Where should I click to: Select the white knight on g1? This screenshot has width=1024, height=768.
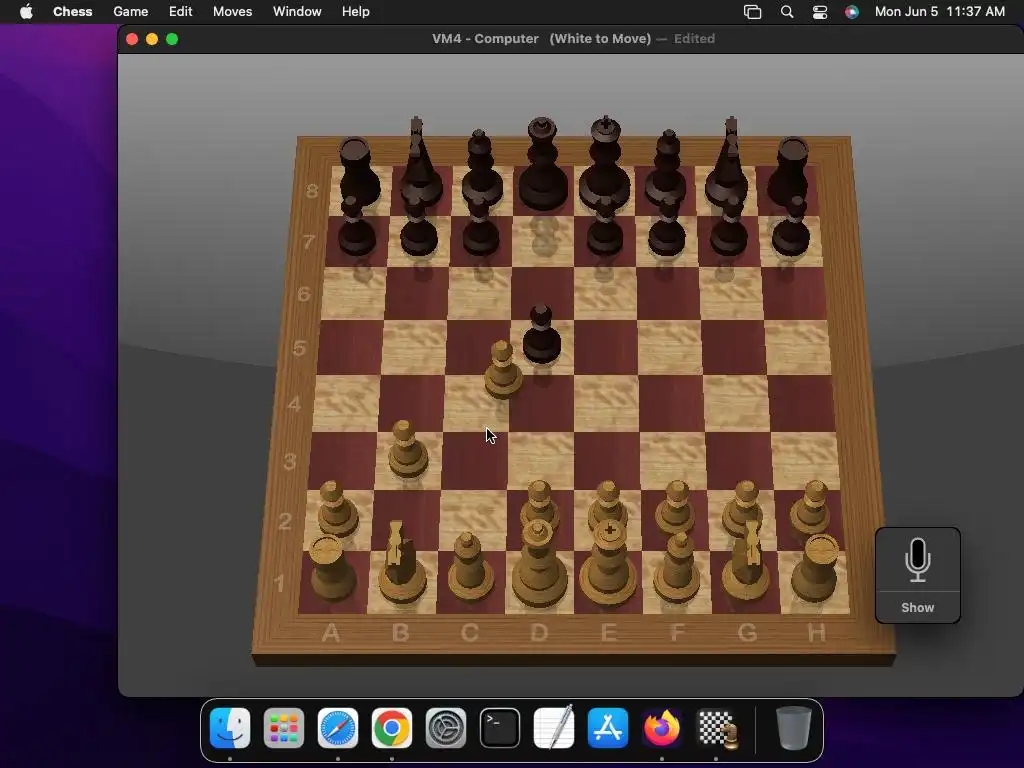pos(747,562)
